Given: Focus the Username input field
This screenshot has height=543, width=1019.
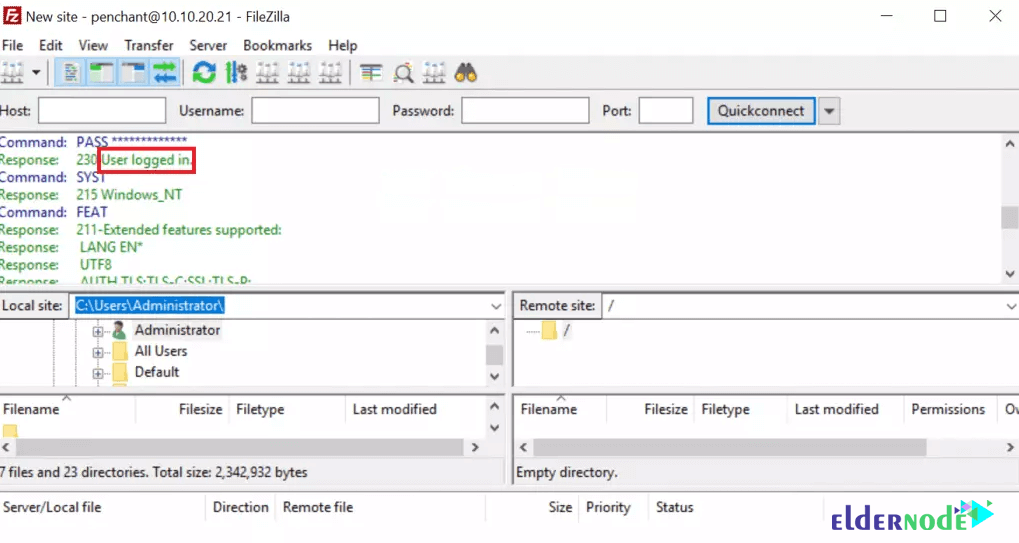Looking at the screenshot, I should (x=315, y=110).
